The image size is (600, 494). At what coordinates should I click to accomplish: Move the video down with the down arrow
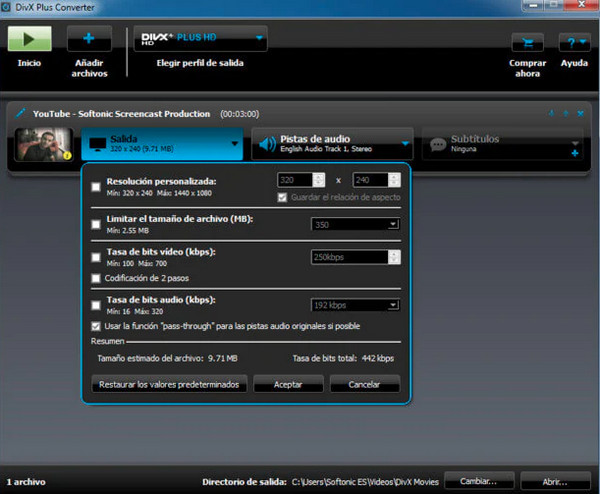point(551,113)
